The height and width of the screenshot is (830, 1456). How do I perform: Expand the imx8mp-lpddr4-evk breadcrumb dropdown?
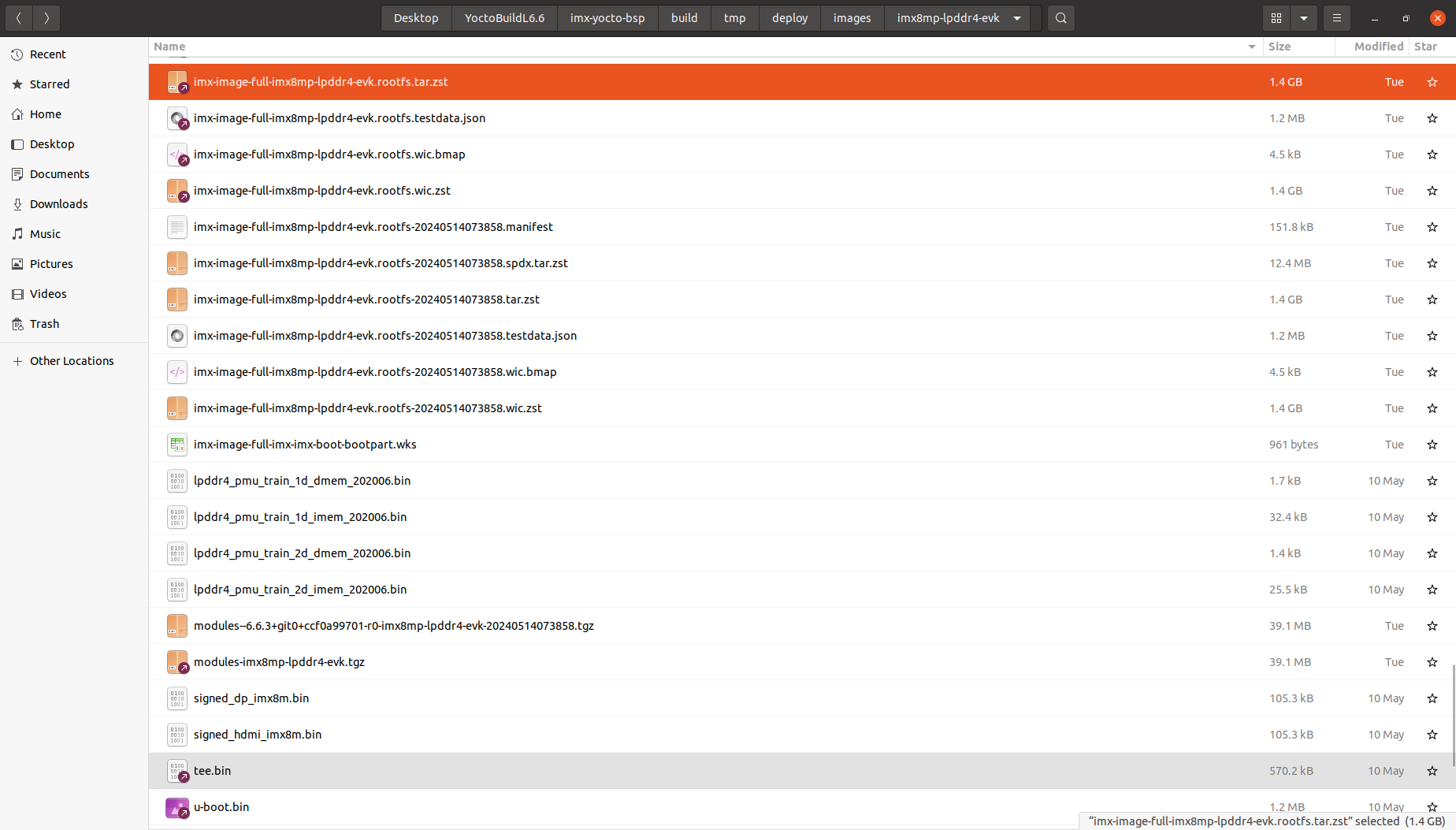1016,17
